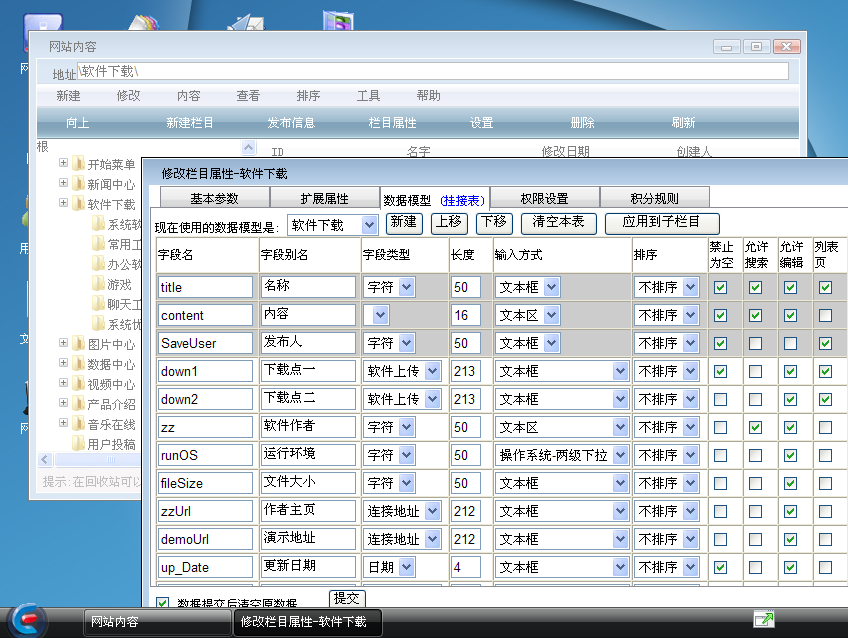
Task: Expand the 开始菜单 tree node
Action: tap(63, 163)
